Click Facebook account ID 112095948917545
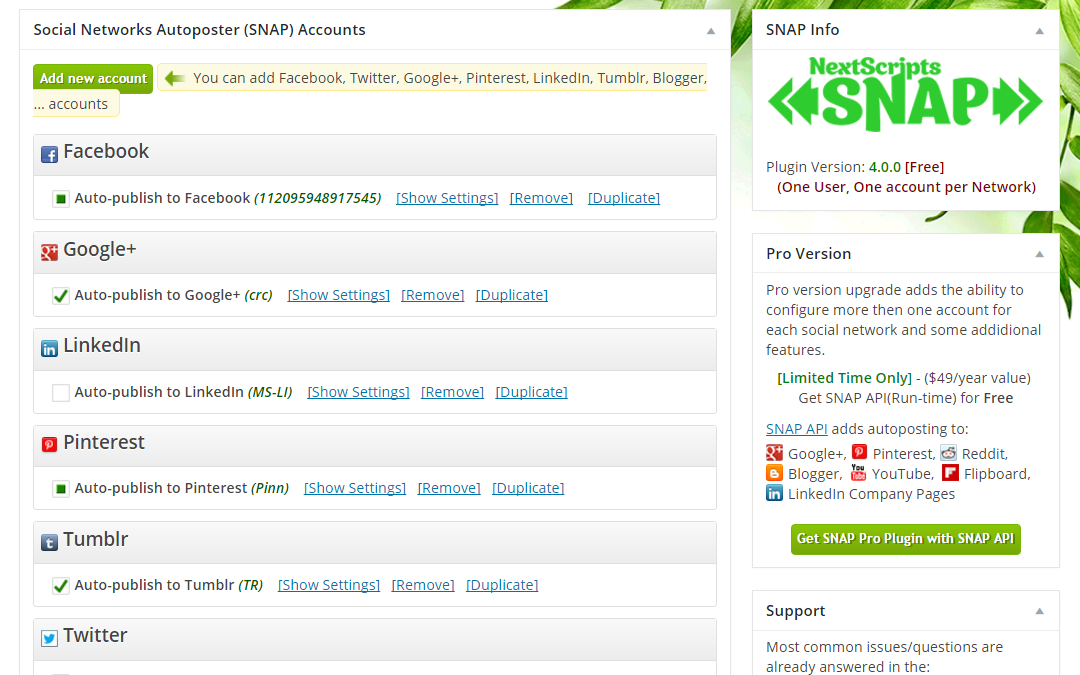This screenshot has height=675, width=1080. (318, 198)
